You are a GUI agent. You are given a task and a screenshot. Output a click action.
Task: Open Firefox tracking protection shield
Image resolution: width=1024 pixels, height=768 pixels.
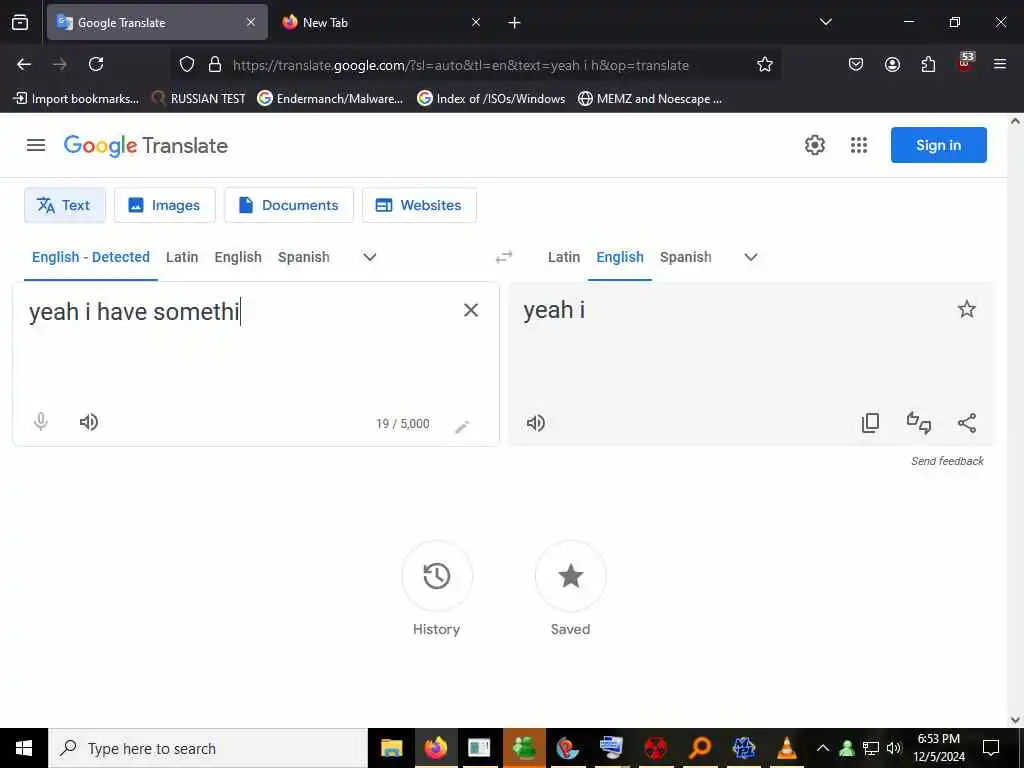(x=187, y=64)
